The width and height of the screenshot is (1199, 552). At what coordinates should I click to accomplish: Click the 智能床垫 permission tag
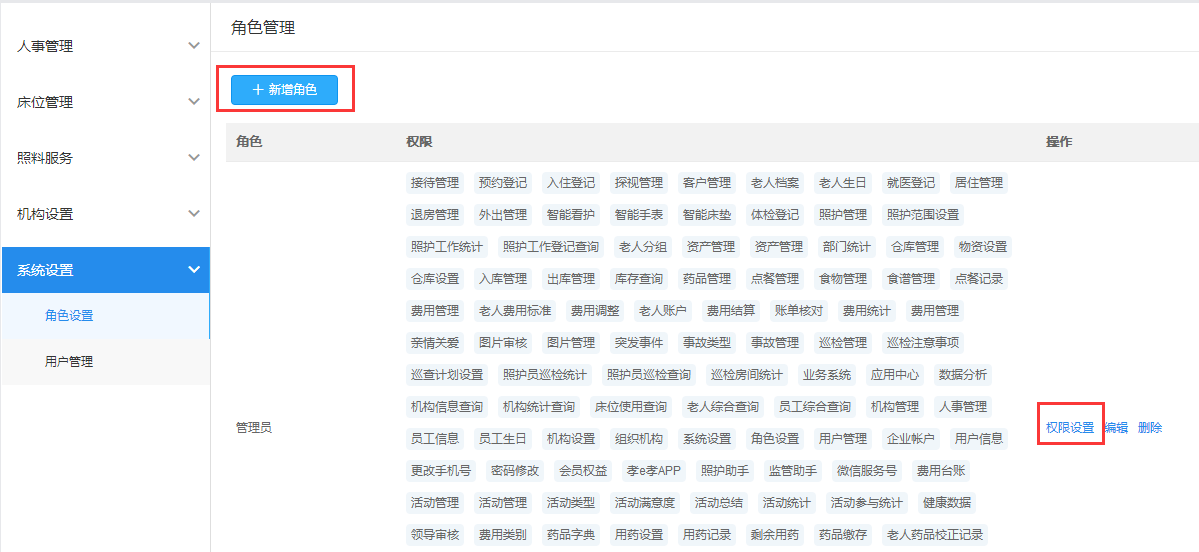[x=707, y=215]
